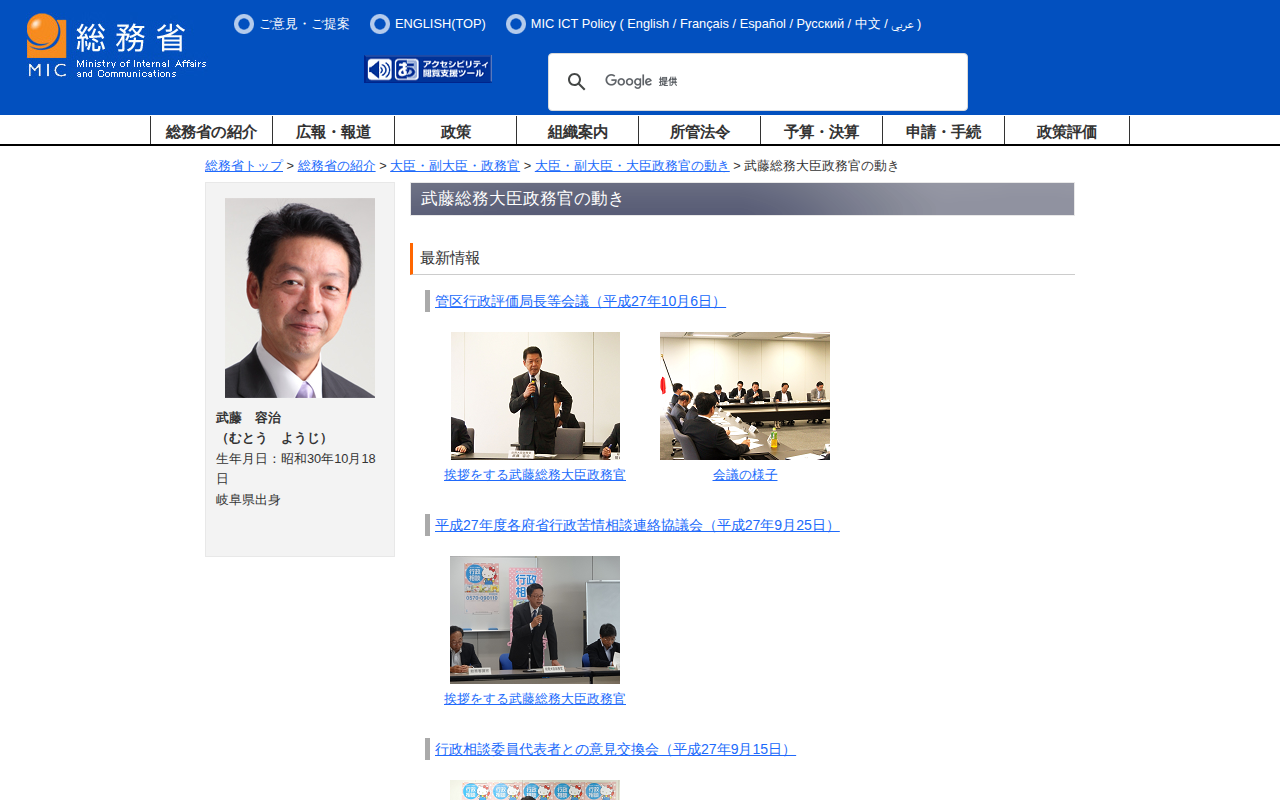
Task: Open MIC ICT Policy Arabic version
Action: [x=903, y=25]
